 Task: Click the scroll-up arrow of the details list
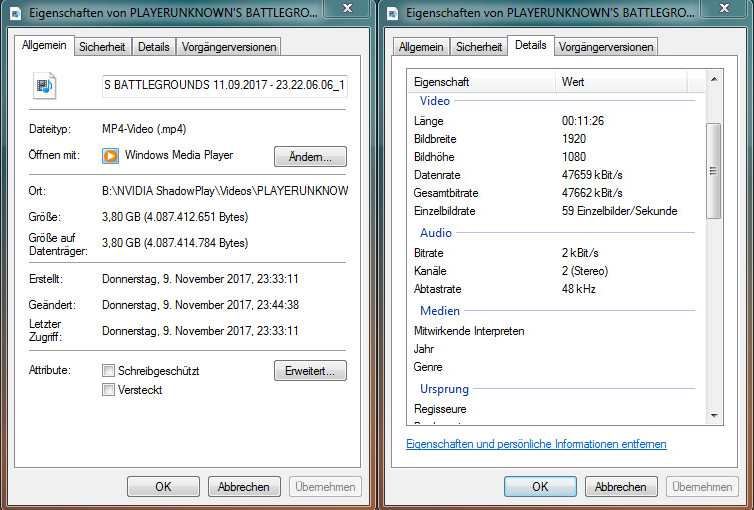click(x=714, y=79)
